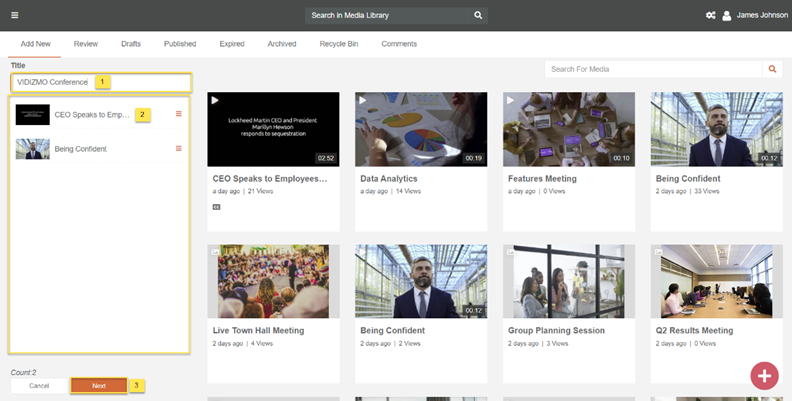Viewport: 792px width, 401px height.
Task: Switch to the Review tab
Action: pyautogui.click(x=86, y=44)
